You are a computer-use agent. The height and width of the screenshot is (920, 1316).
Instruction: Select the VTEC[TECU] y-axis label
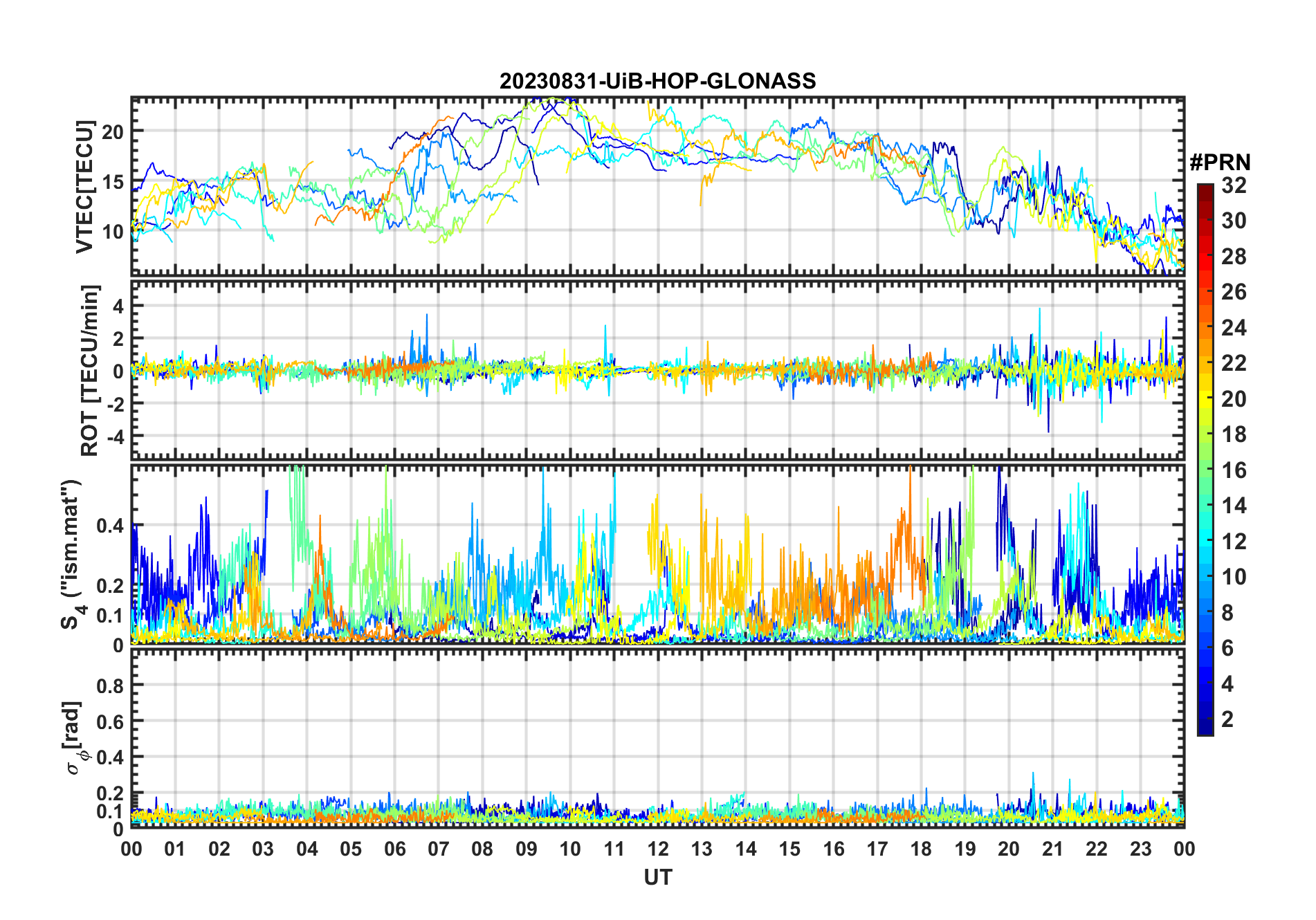point(84,187)
